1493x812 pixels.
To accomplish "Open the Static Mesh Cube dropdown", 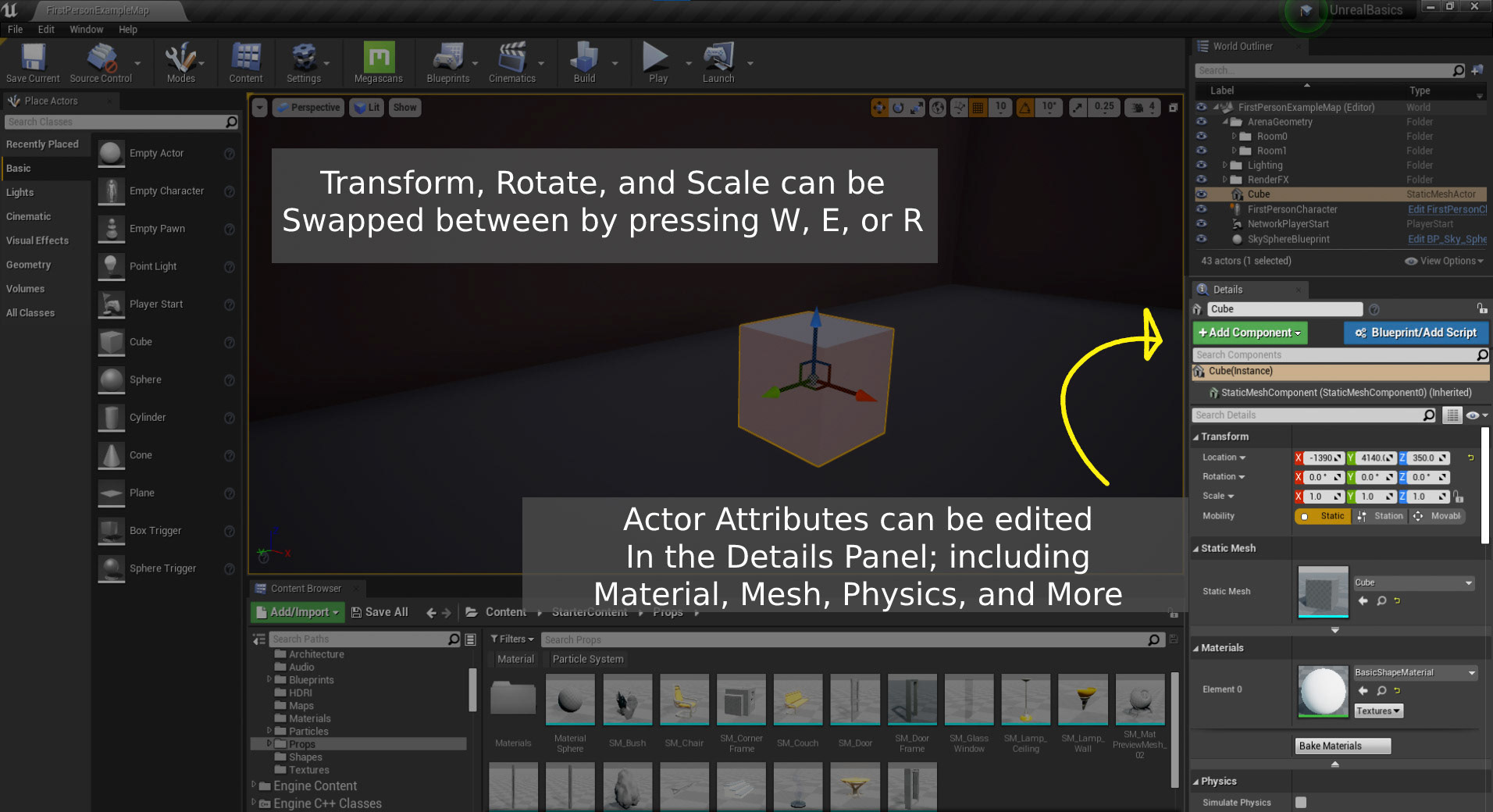I will click(1413, 583).
